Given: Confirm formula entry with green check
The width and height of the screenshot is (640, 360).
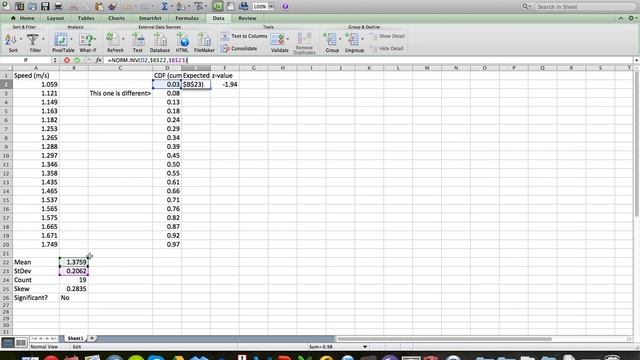Looking at the screenshot, I should 77,60.
